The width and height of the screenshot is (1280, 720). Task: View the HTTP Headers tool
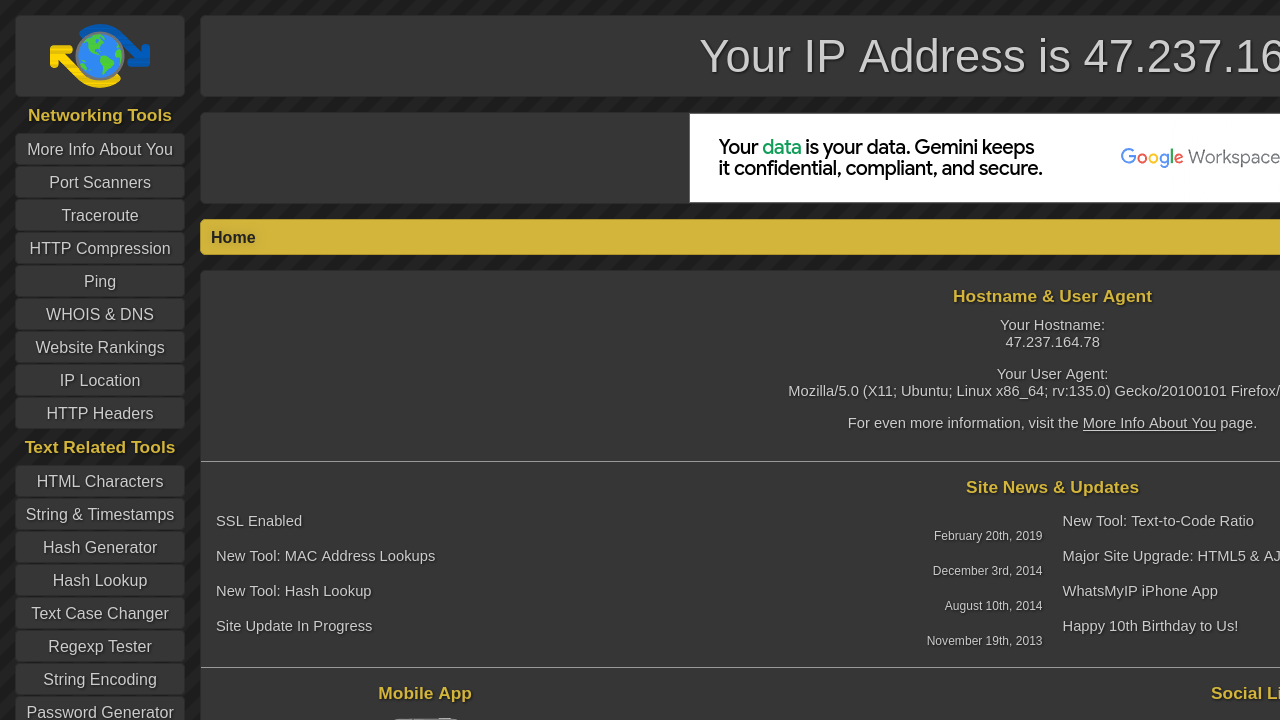click(x=100, y=413)
